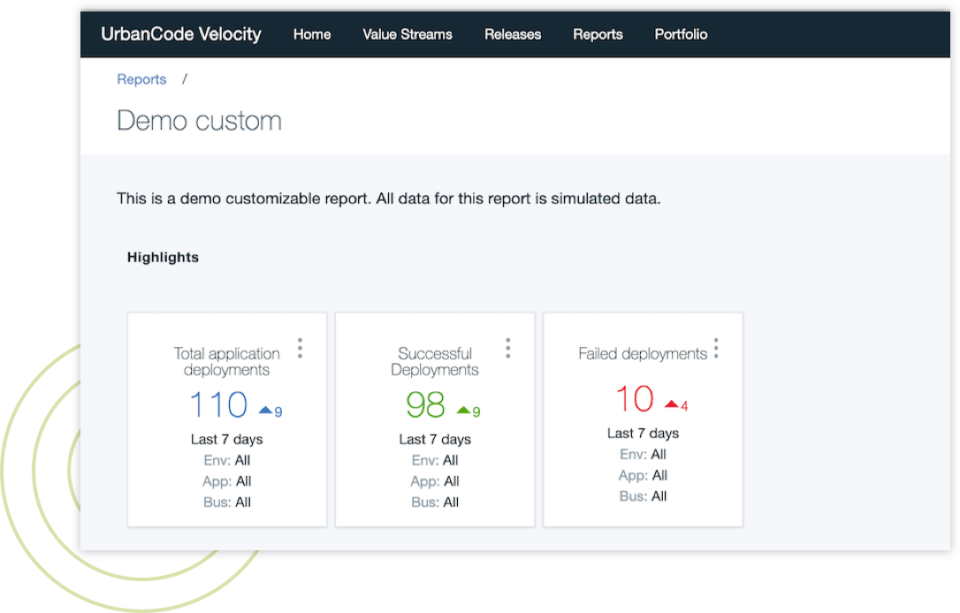Select the blue 110 deployment count
The width and height of the screenshot is (960, 613).
(x=218, y=404)
